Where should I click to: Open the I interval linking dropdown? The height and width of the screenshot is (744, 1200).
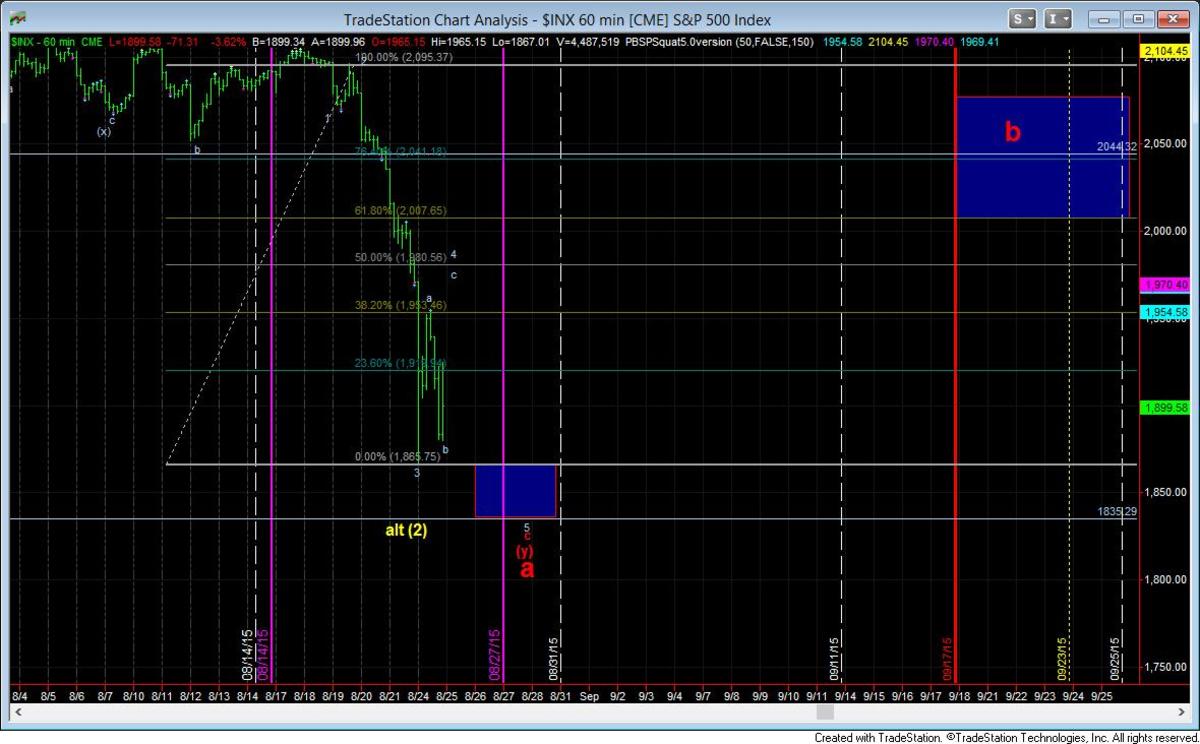[x=1058, y=19]
